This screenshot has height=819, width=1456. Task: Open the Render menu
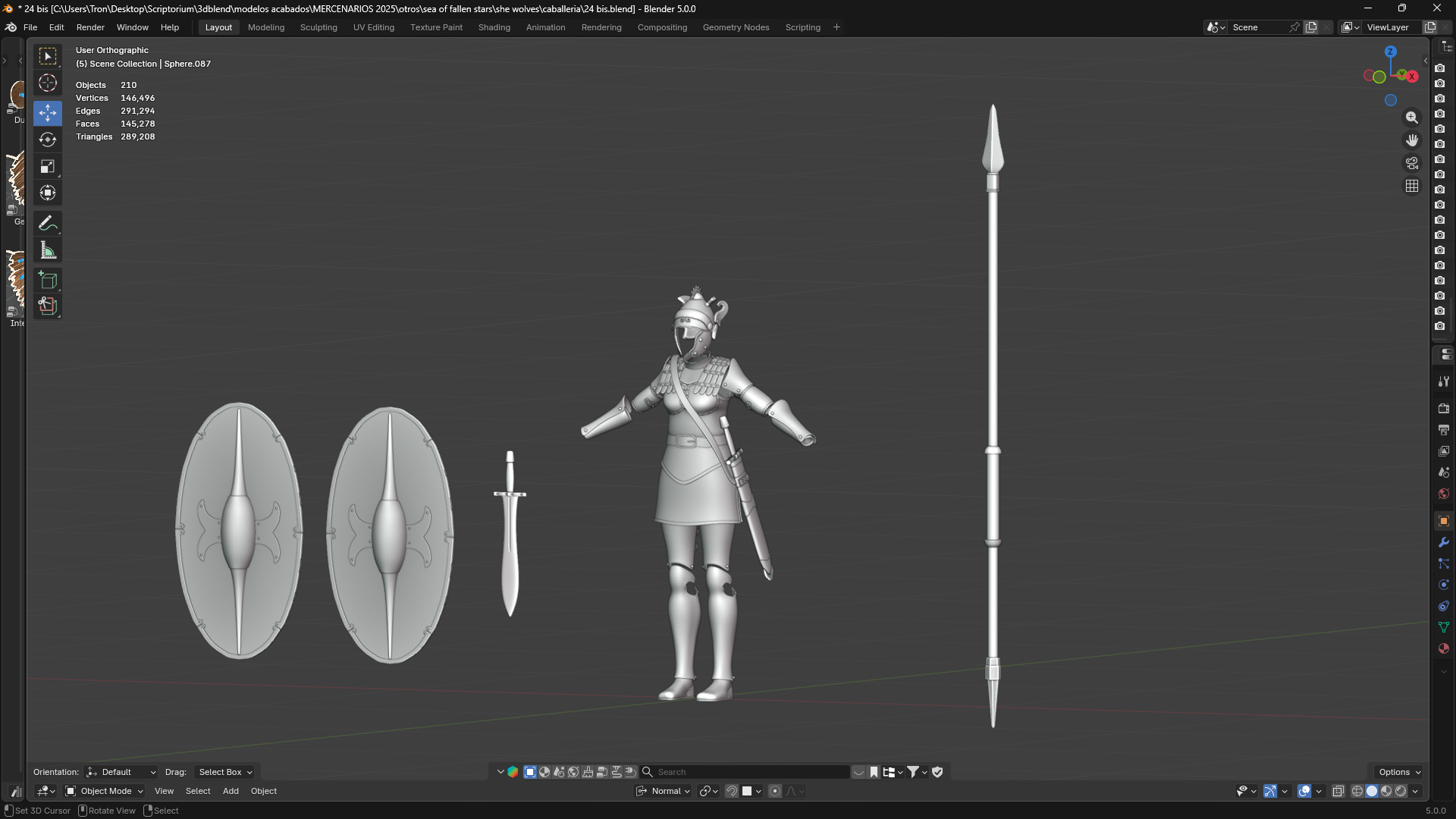click(x=90, y=27)
